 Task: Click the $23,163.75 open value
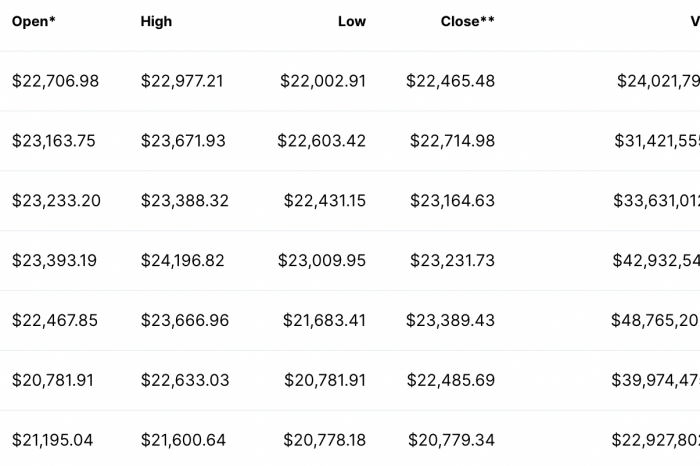54,141
